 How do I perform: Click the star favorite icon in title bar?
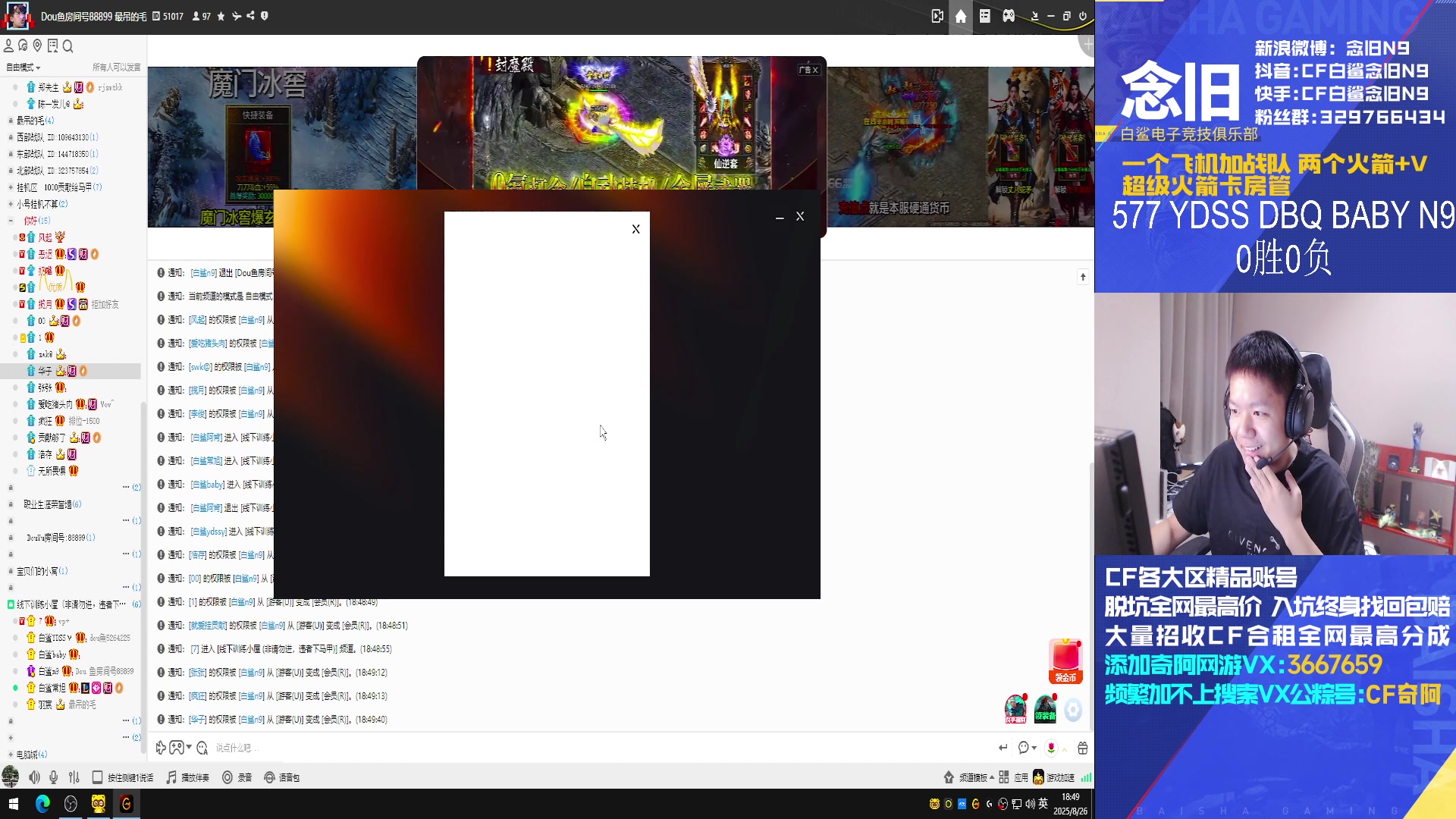(221, 16)
